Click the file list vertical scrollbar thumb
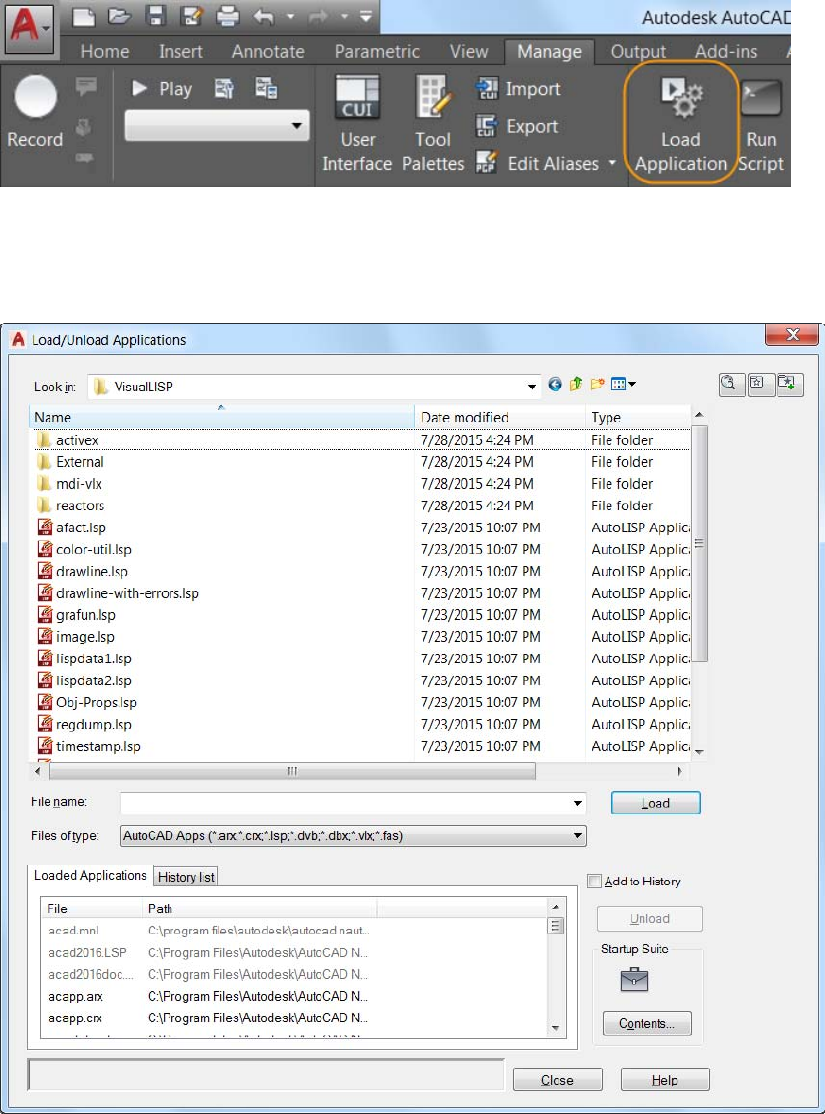Image resolution: width=825 pixels, height=1114 pixels. (699, 544)
